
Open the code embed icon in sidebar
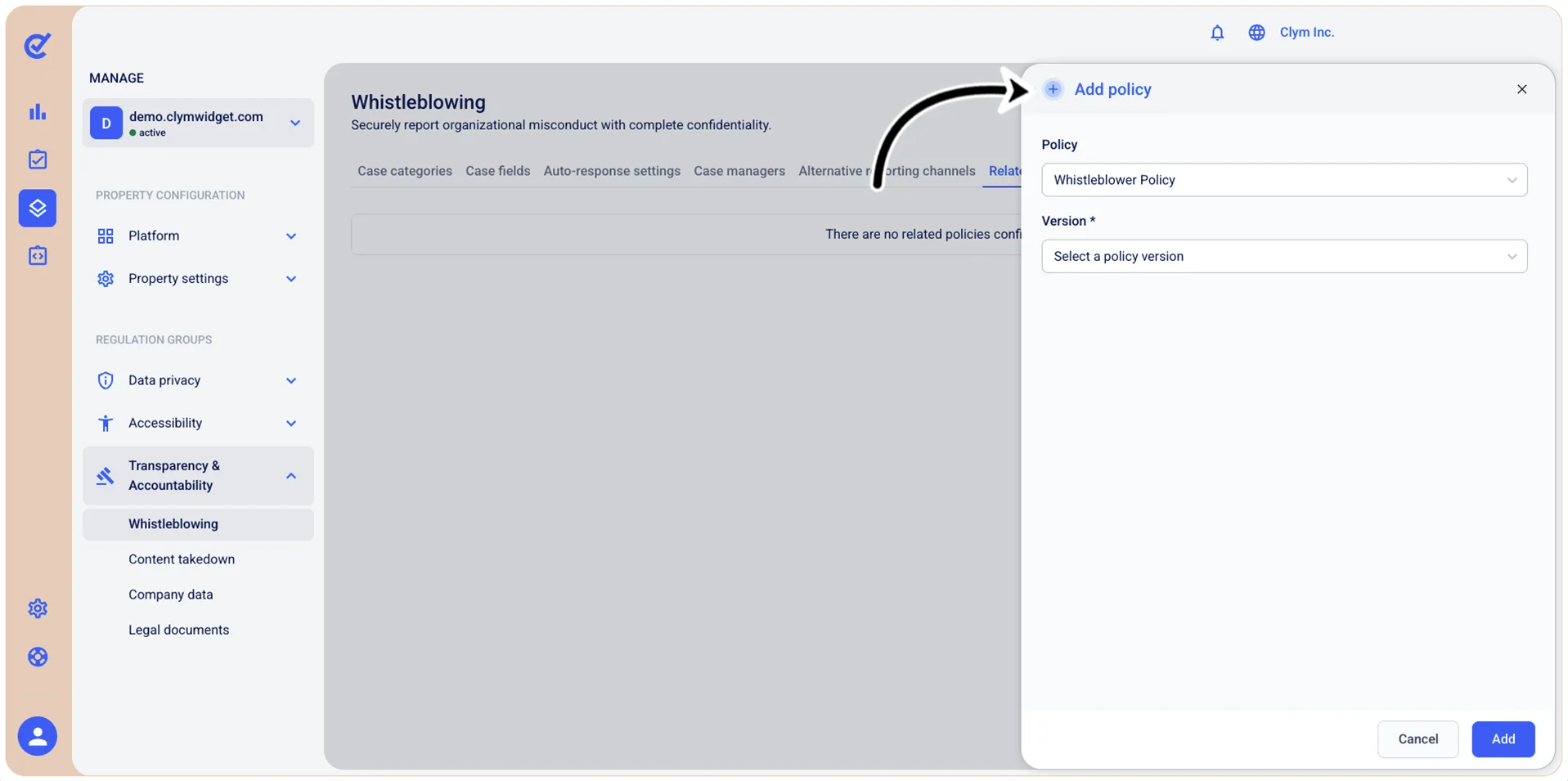pyautogui.click(x=38, y=256)
